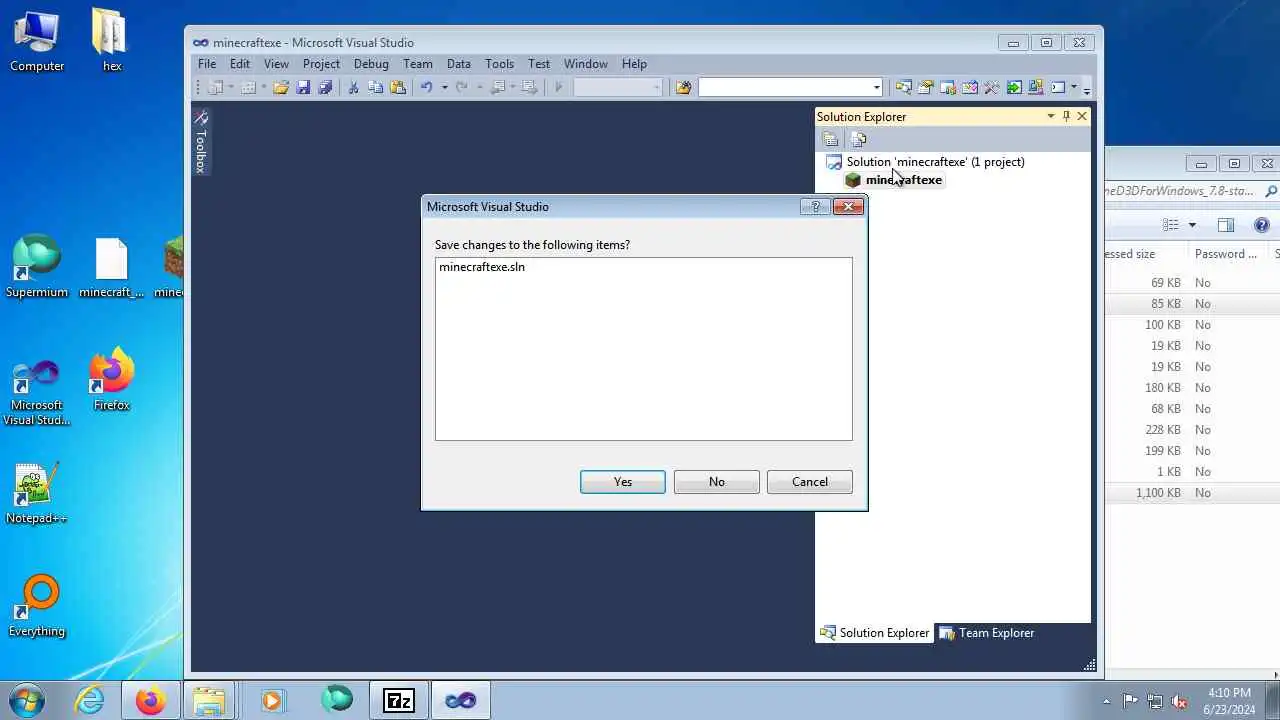
Task: Open the Redo history dropdown arrow
Action: point(478,88)
